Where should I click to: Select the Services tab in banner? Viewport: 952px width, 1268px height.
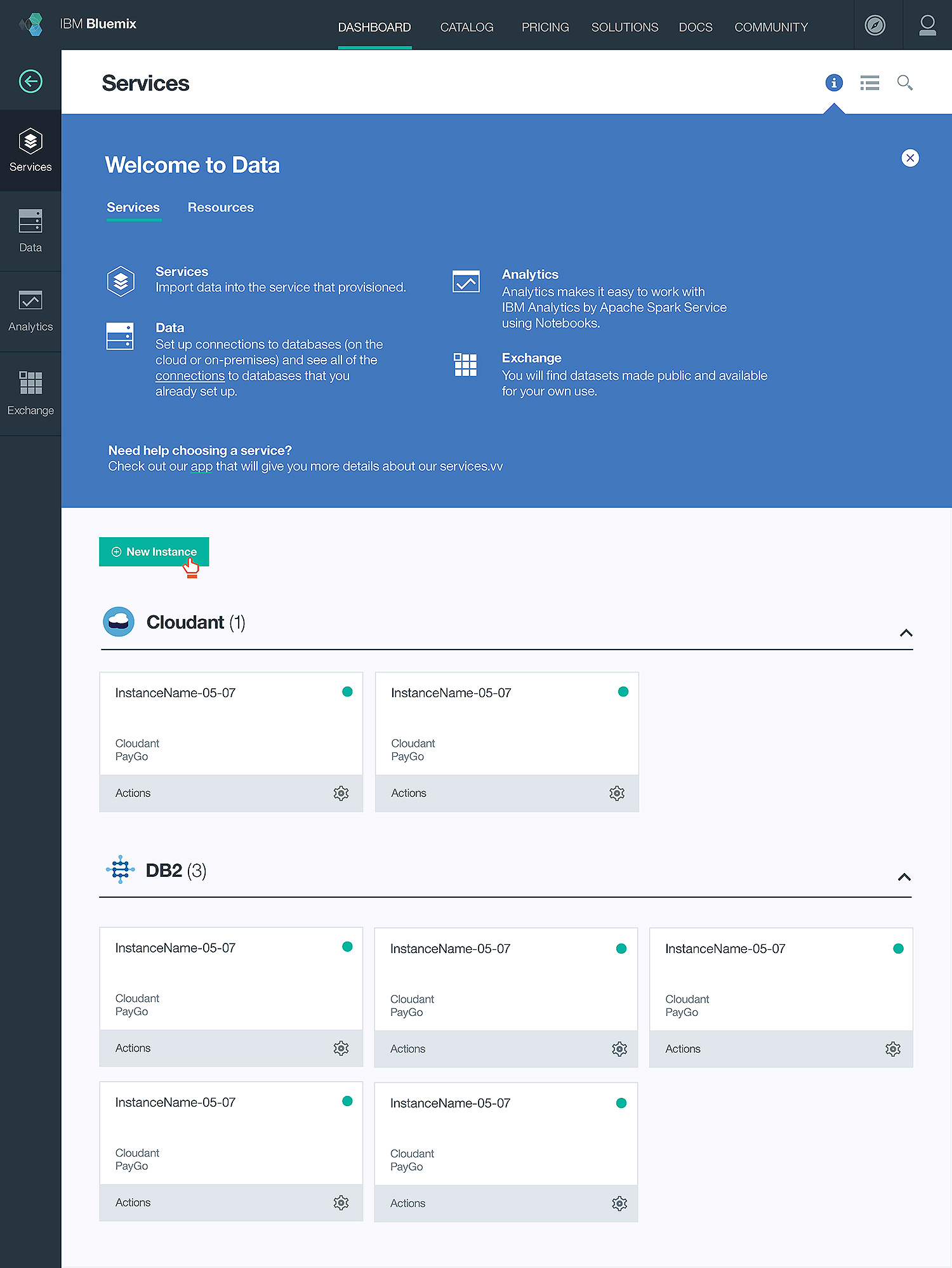pyautogui.click(x=133, y=208)
